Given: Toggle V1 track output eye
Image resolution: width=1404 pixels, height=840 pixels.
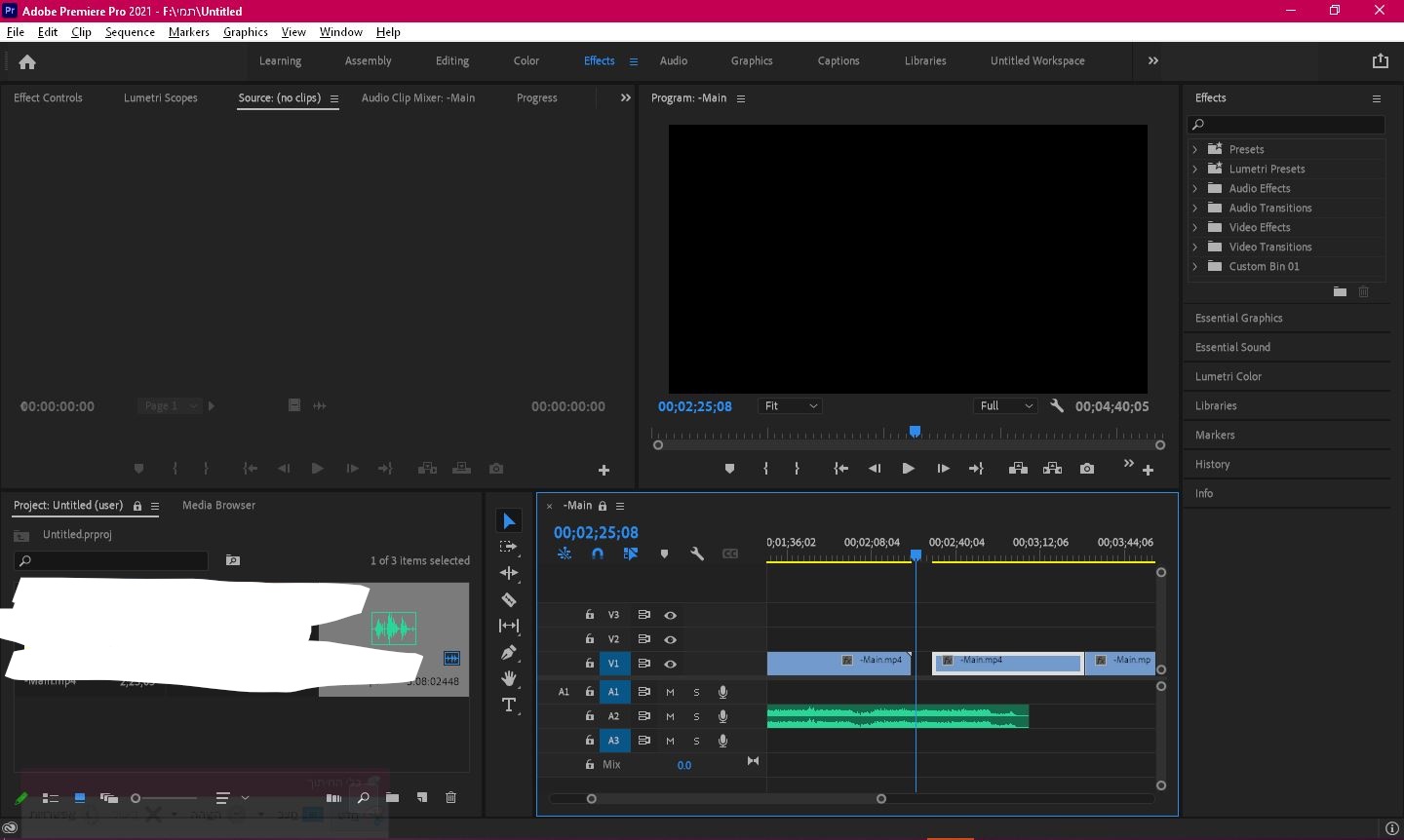Looking at the screenshot, I should tap(670, 664).
